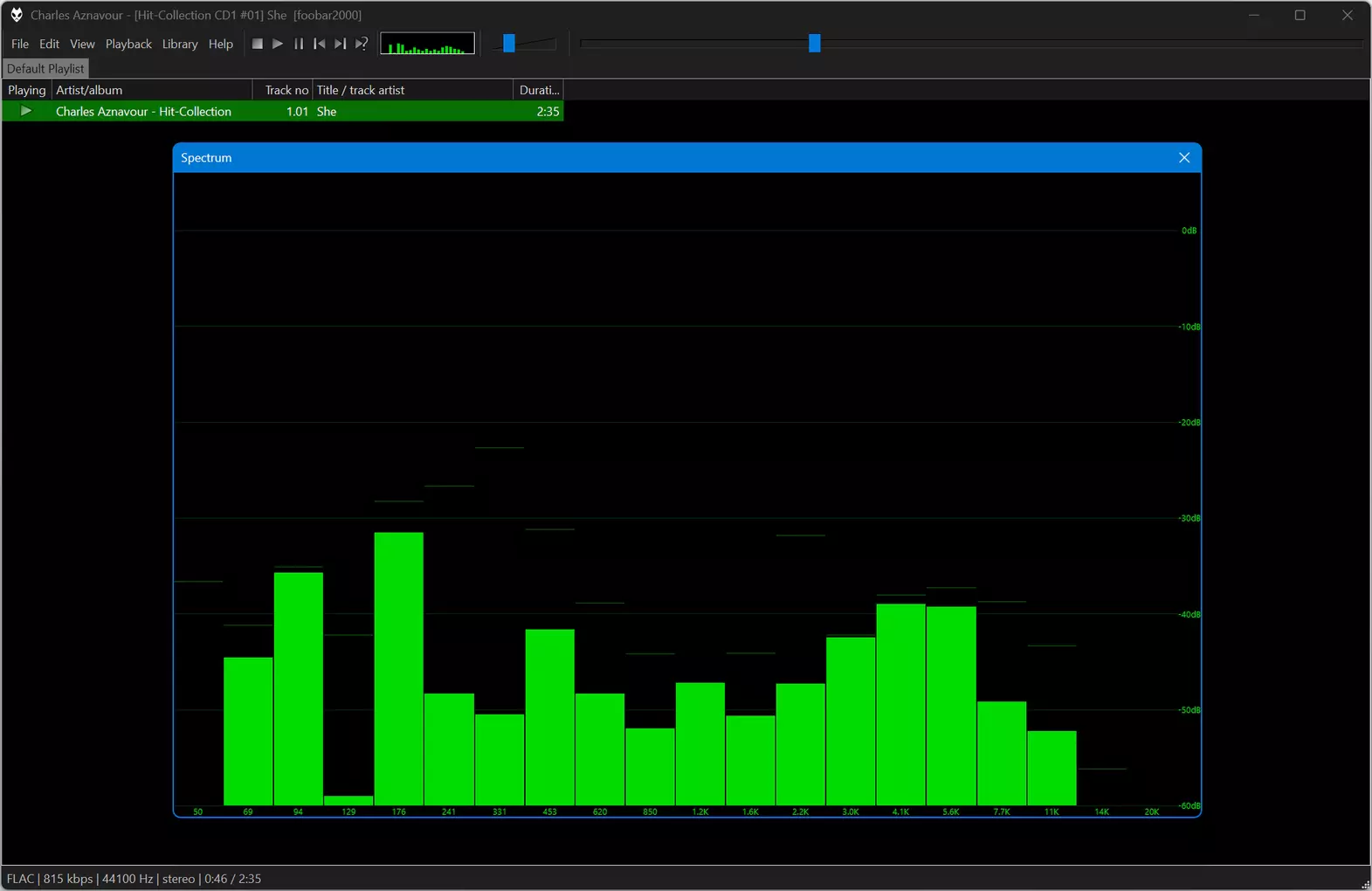Click the 20K frequency label
The image size is (1372, 891).
1152,812
